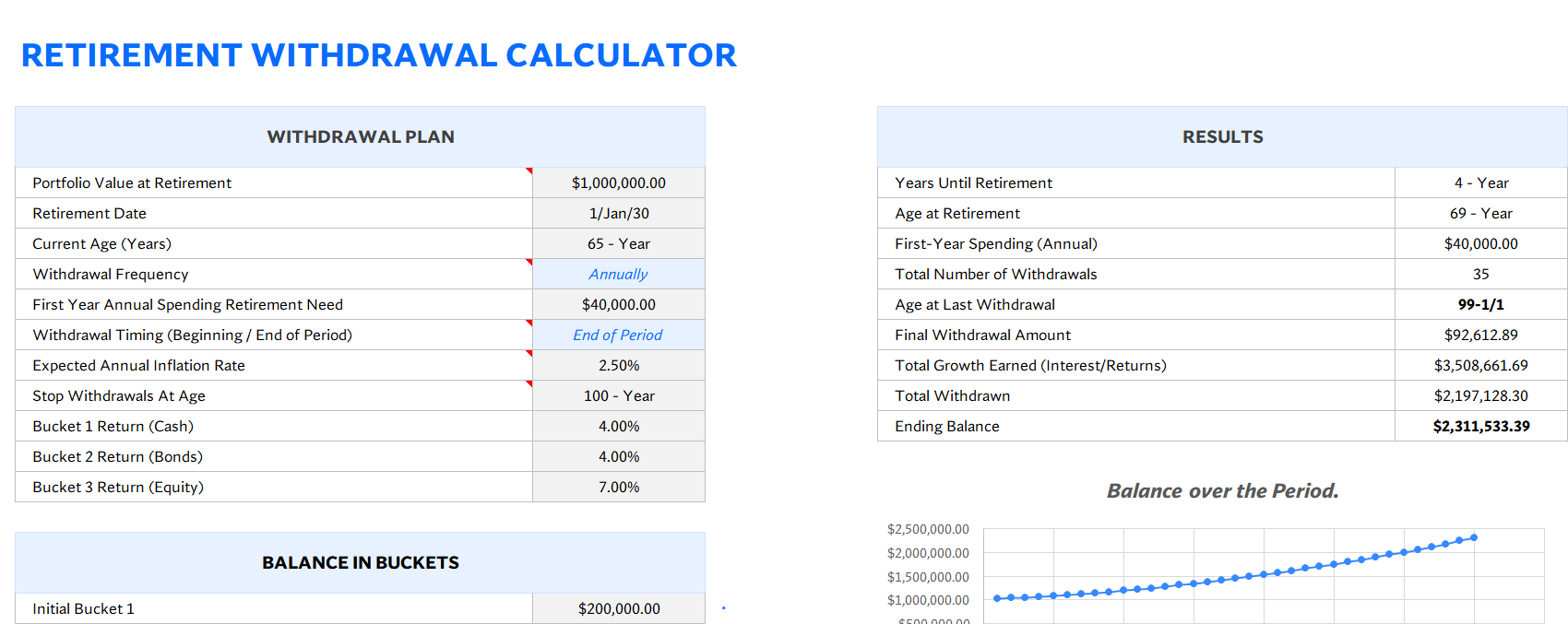Click the Bucket 2 Return (Bonds) label
The width and height of the screenshot is (1568, 624).
[x=117, y=456]
